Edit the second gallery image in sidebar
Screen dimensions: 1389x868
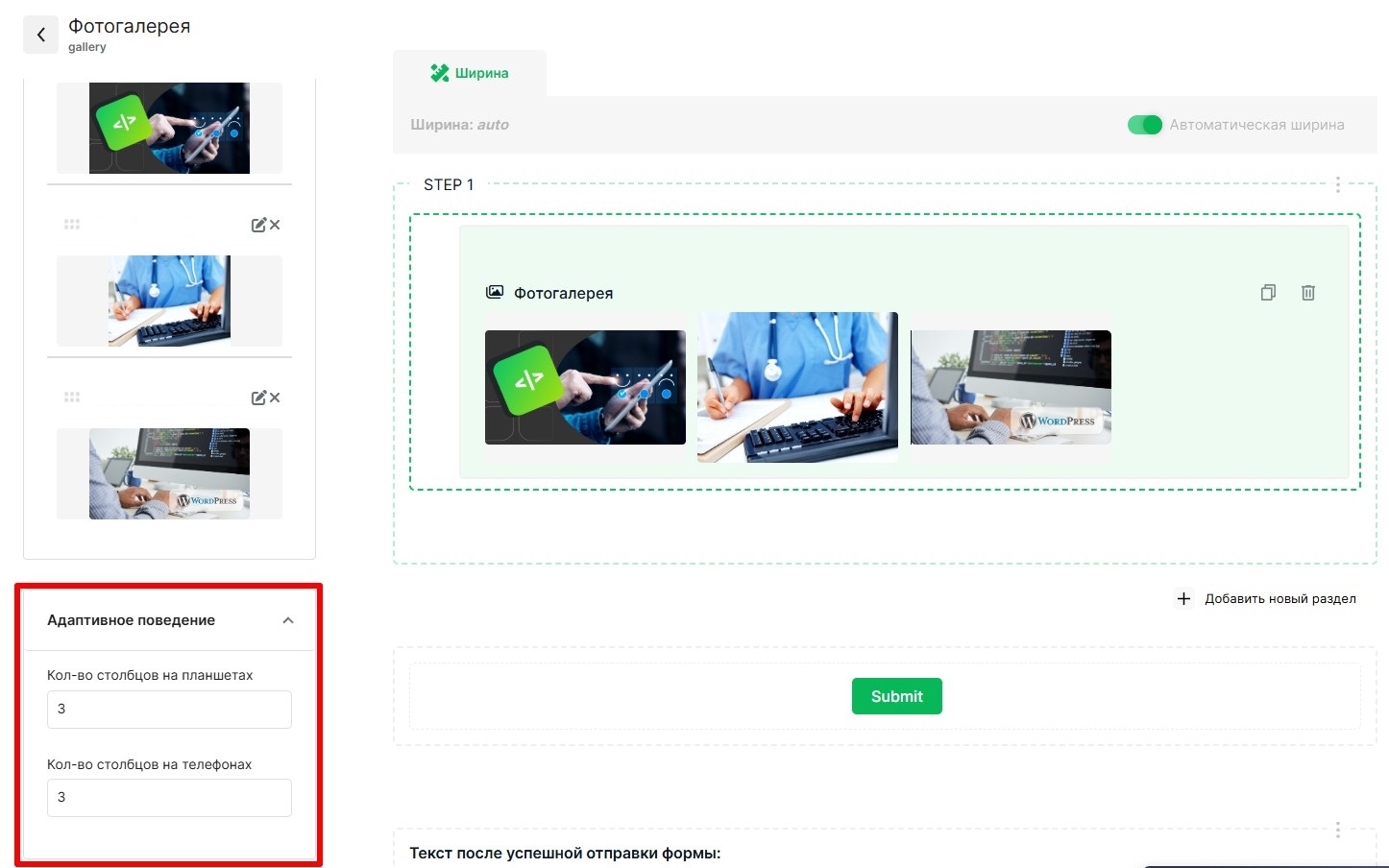pos(258,225)
